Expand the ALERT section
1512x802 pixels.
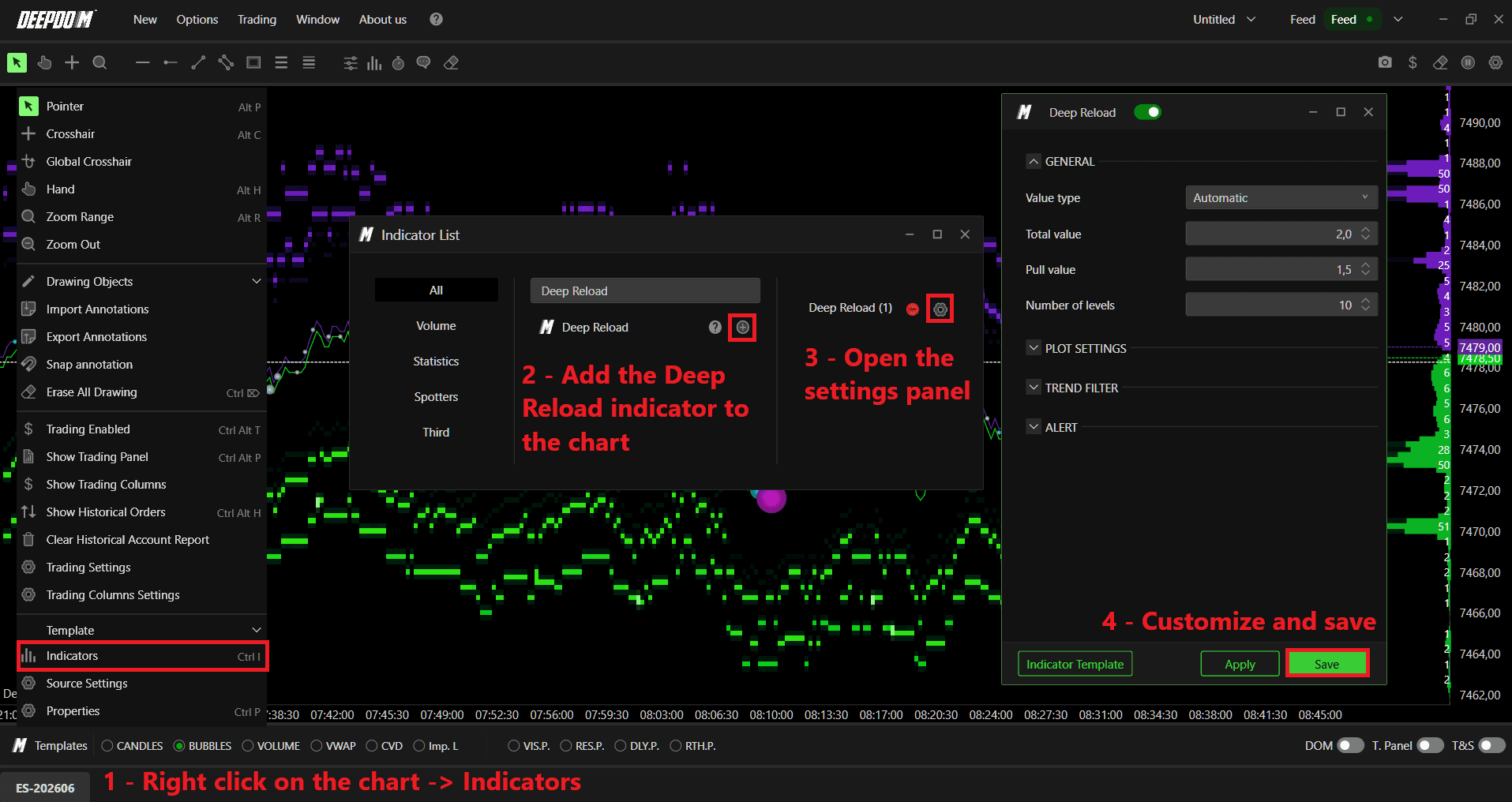tap(1034, 427)
